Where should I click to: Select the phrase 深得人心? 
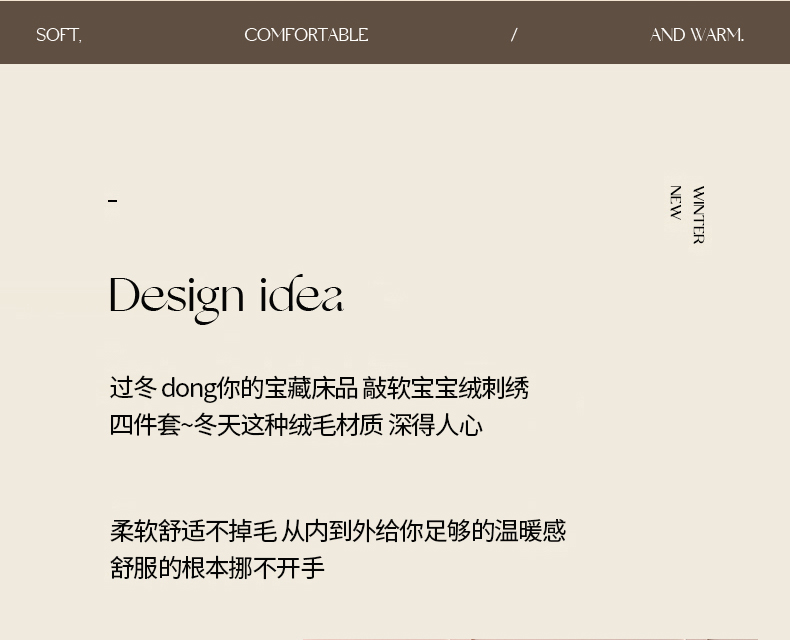click(x=435, y=426)
